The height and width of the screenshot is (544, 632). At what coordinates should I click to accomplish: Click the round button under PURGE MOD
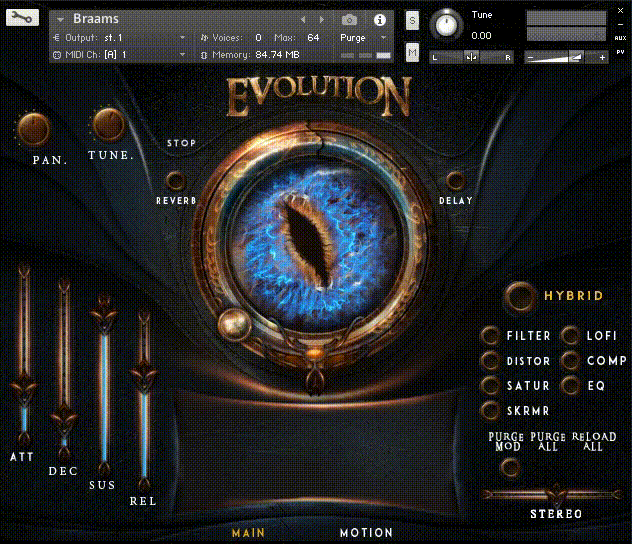(510, 467)
